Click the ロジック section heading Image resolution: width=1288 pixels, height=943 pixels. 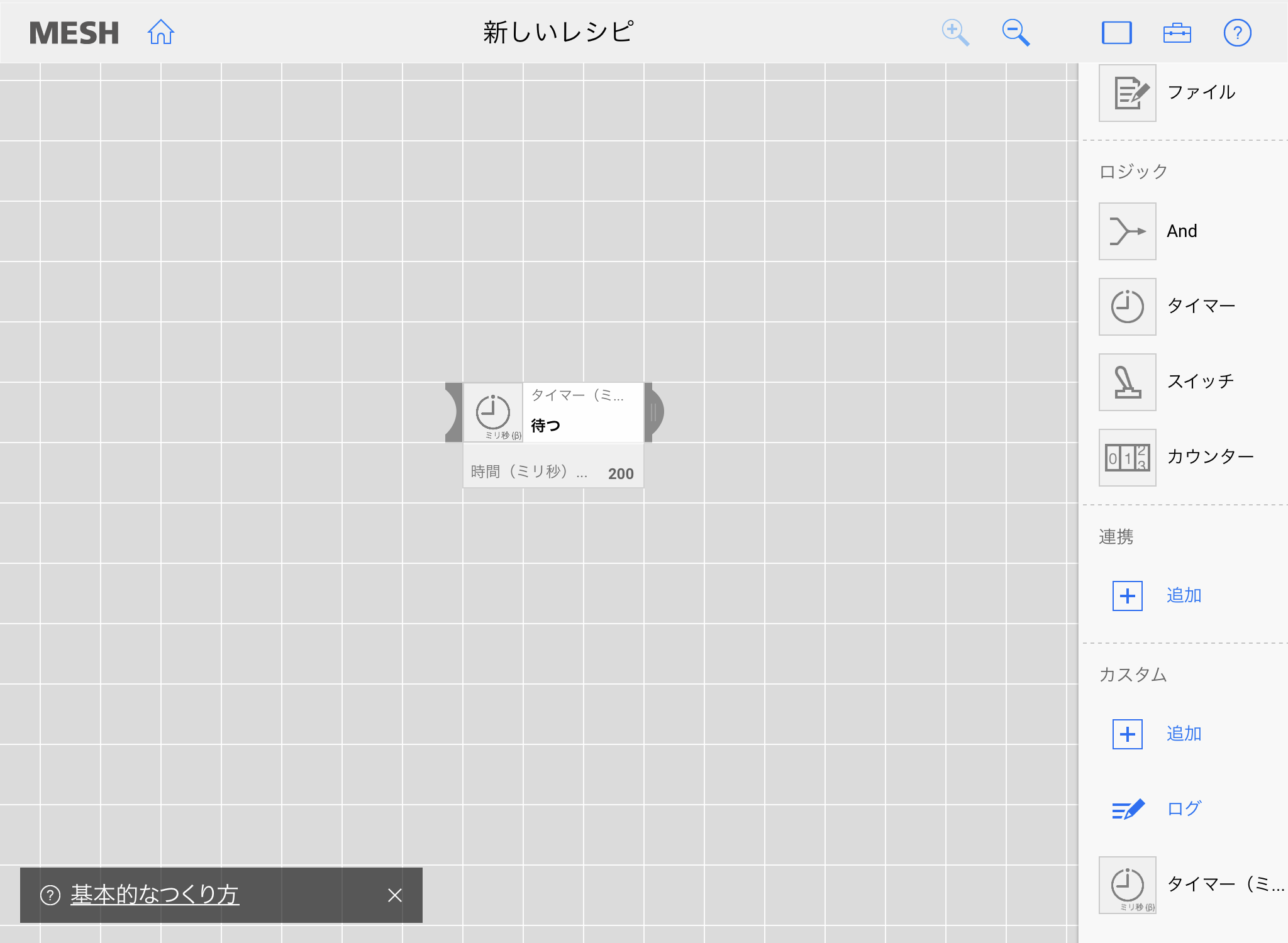pos(1133,172)
